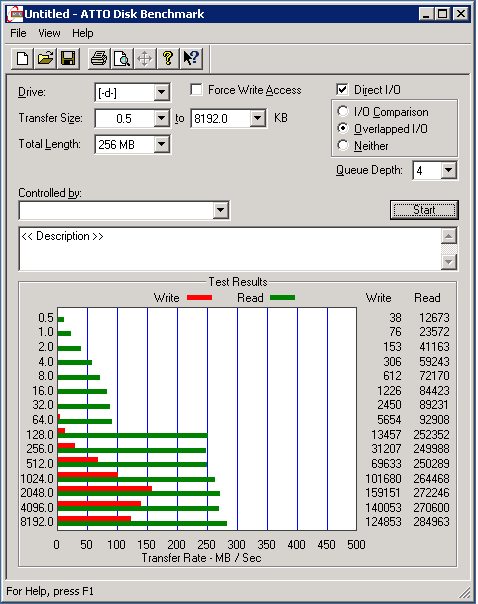Viewport: 478px width, 604px height.
Task: Click the description scrollbar up arrow
Action: pos(449,236)
